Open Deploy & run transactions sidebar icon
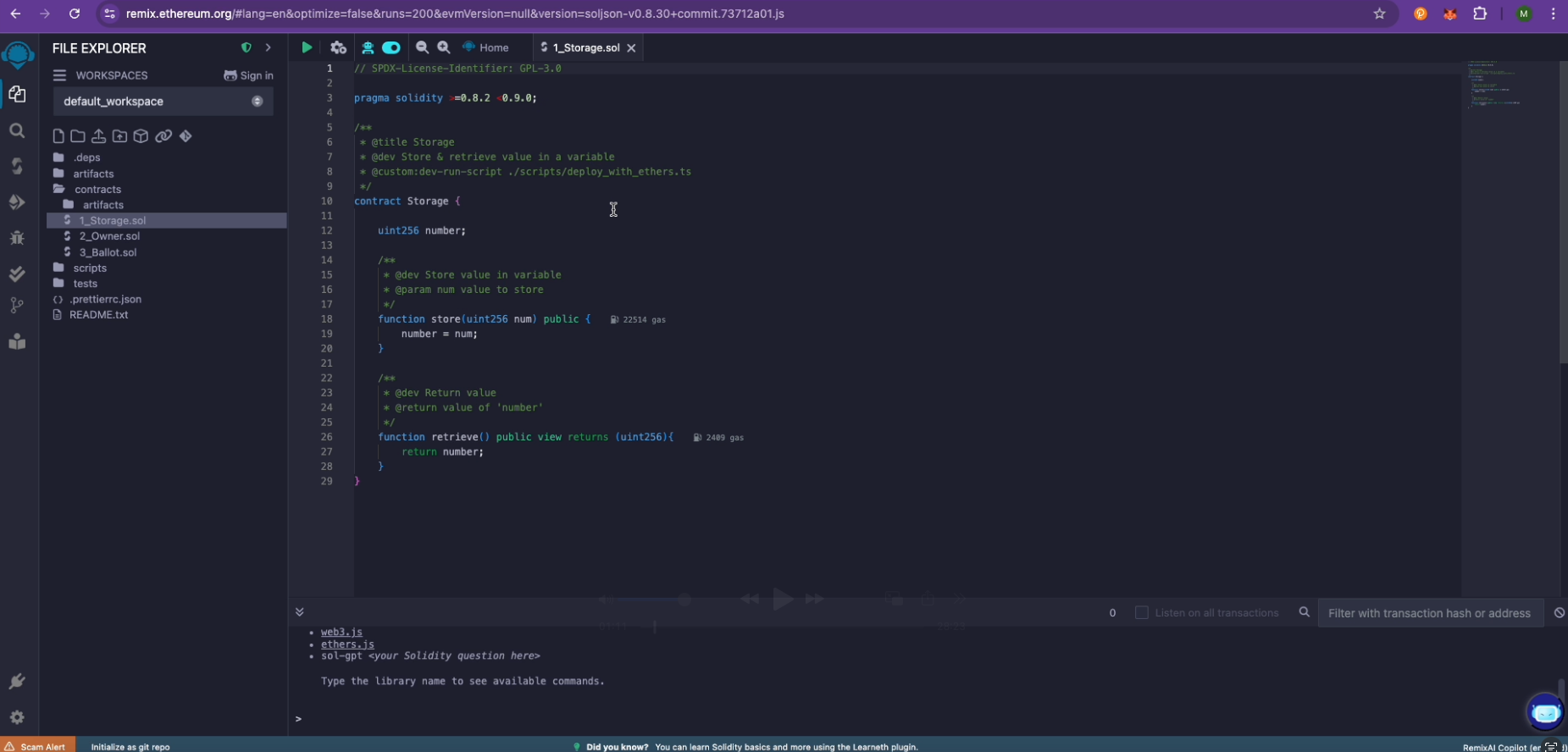The width and height of the screenshot is (1568, 752). tap(17, 202)
